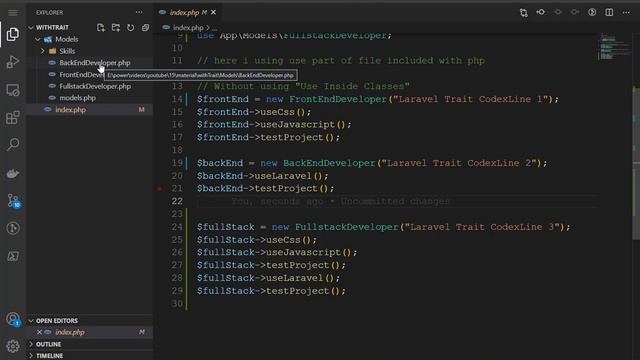Select index.php in the file tree
The height and width of the screenshot is (360, 640).
pyautogui.click(x=70, y=110)
